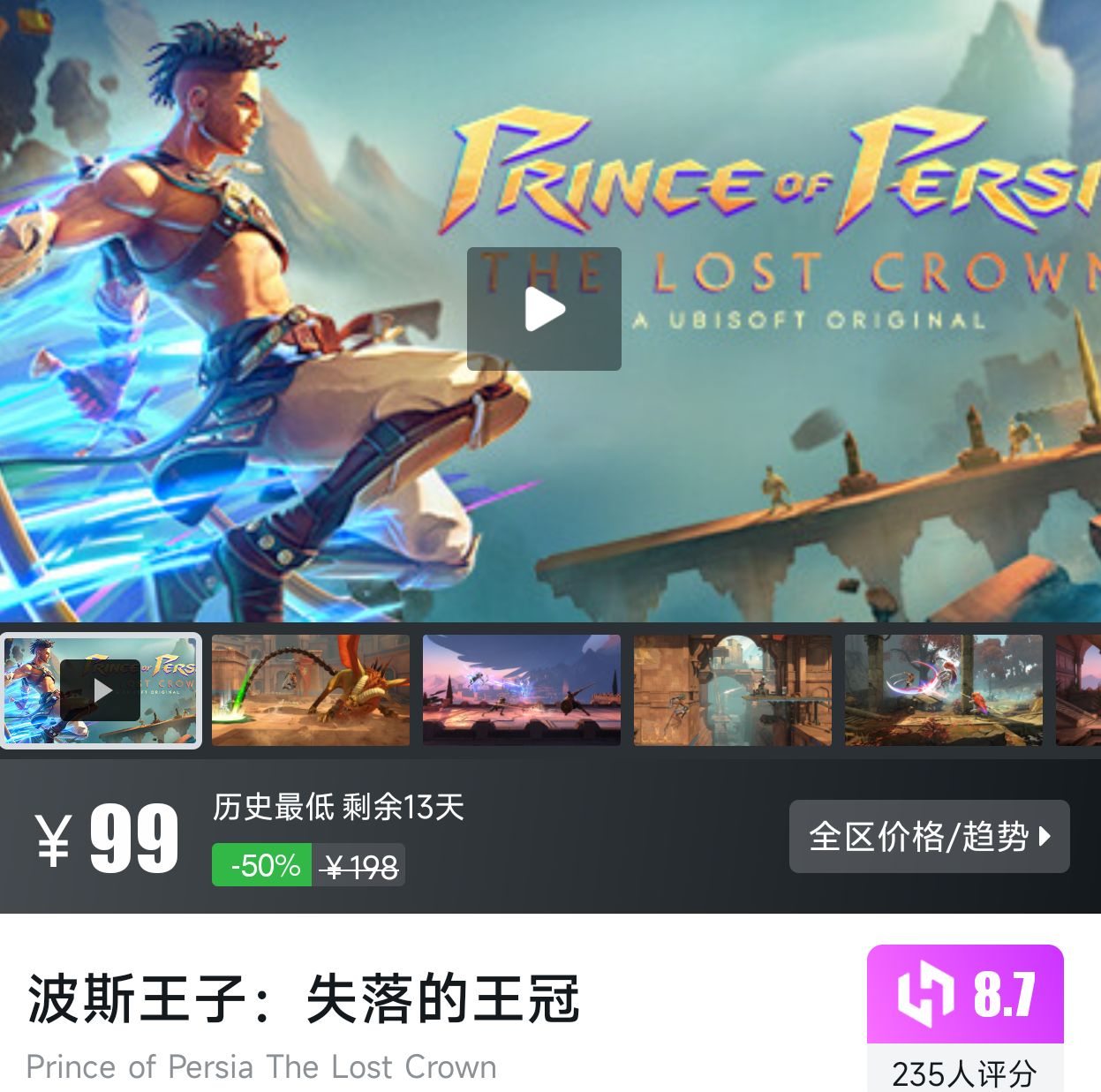Click the small play icon on first thumbnail
Image resolution: width=1101 pixels, height=1092 pixels.
tap(101, 690)
